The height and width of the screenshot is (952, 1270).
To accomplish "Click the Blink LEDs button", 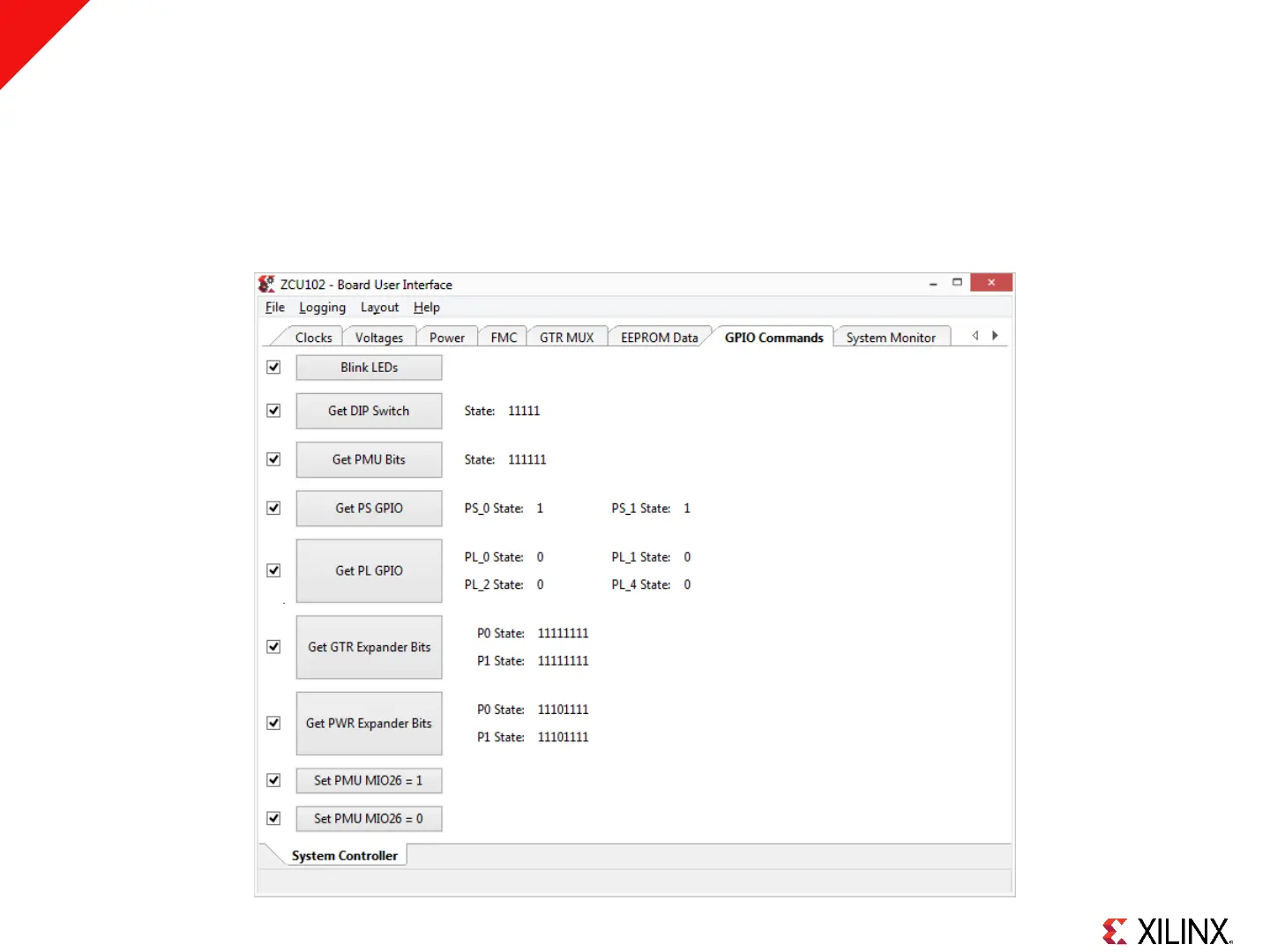I will coord(369,368).
